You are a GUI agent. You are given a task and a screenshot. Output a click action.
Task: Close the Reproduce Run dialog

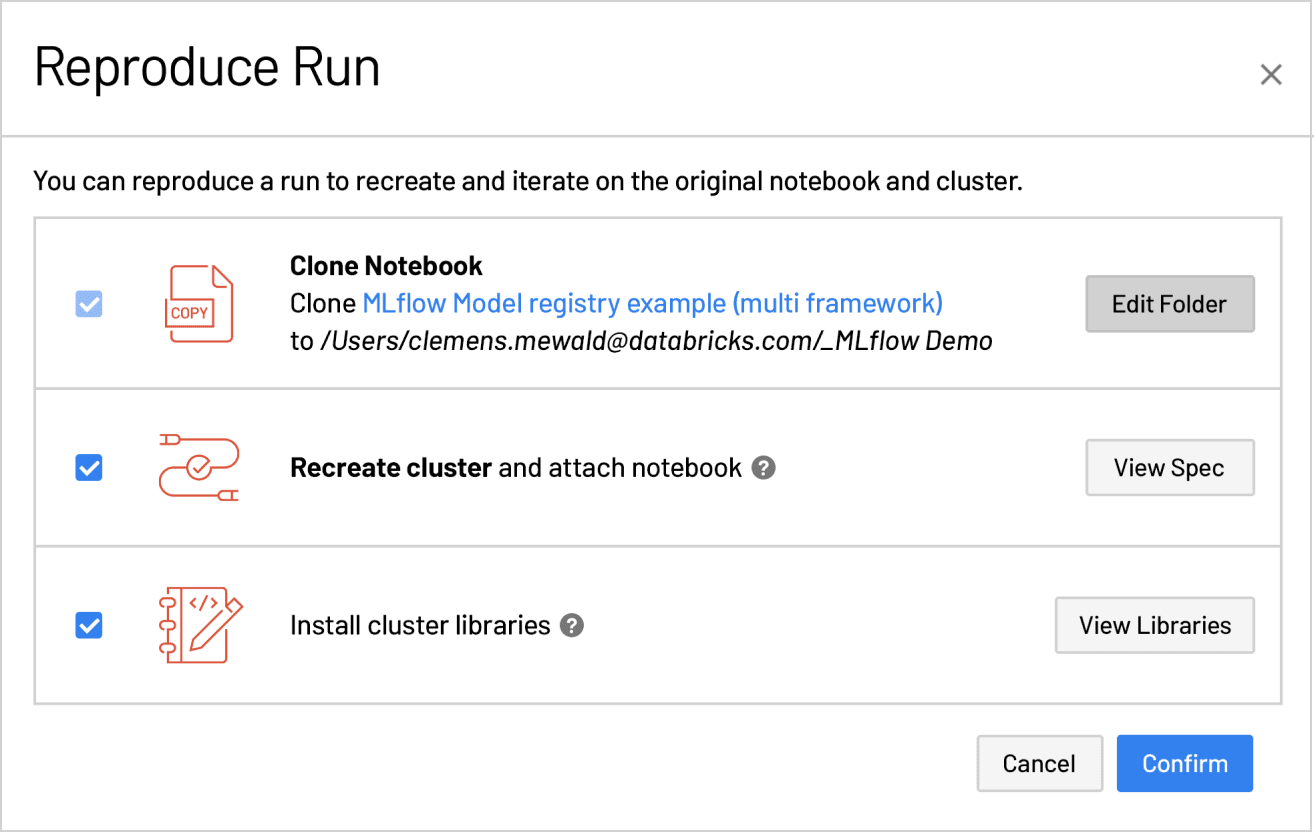pos(1270,75)
